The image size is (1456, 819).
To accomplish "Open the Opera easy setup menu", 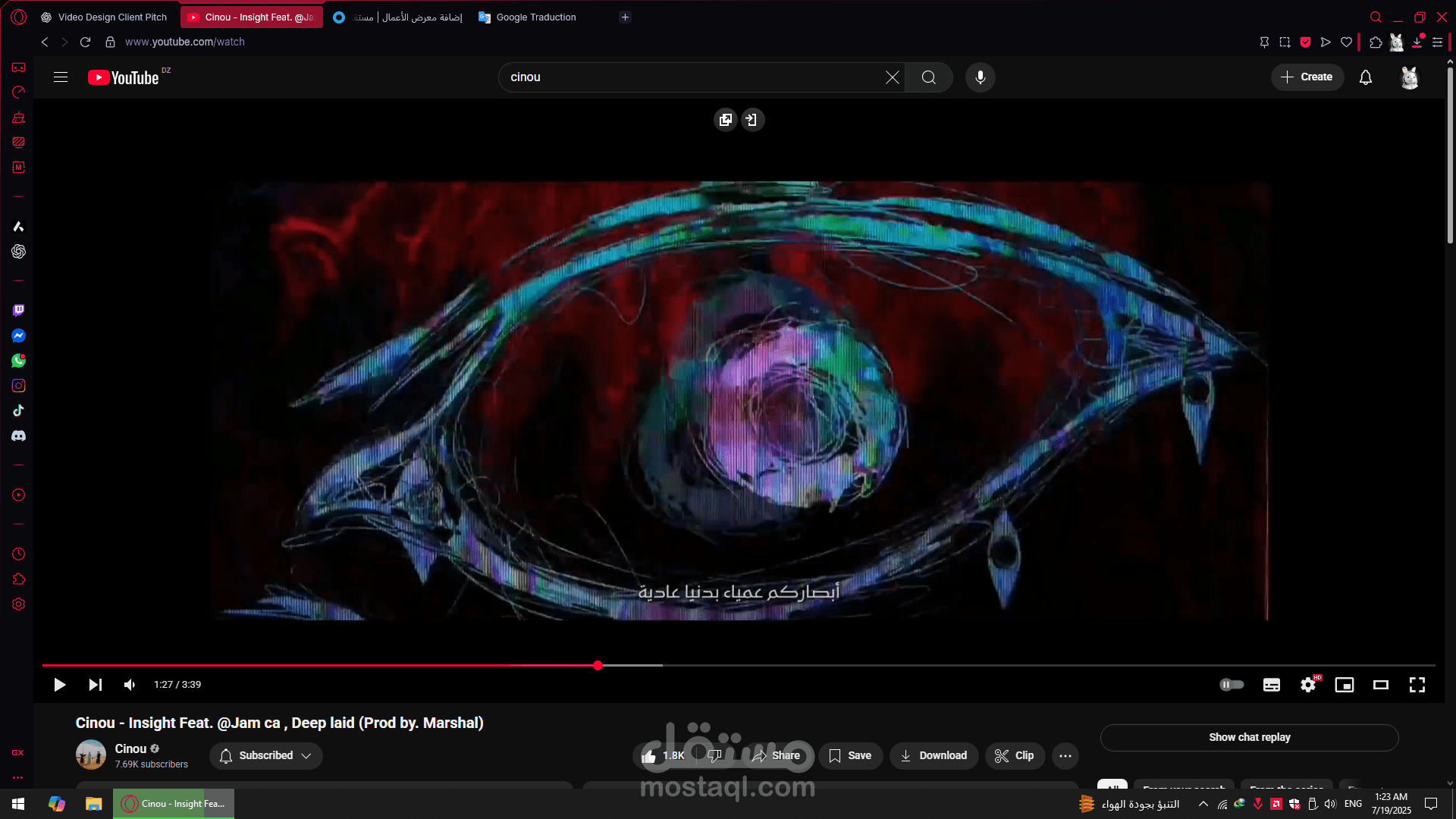I will [1437, 42].
